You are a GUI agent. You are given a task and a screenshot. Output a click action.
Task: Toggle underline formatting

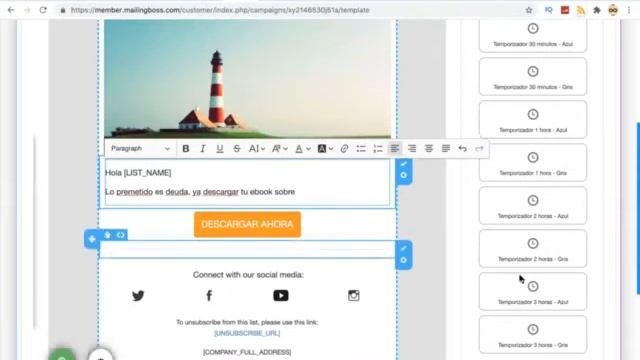click(x=220, y=149)
